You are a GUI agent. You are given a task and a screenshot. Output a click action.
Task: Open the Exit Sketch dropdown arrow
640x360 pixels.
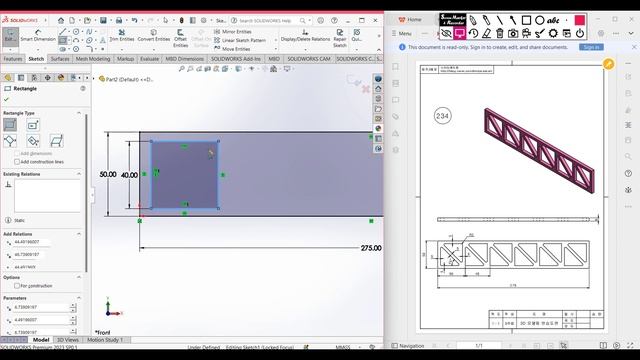pos(10,49)
